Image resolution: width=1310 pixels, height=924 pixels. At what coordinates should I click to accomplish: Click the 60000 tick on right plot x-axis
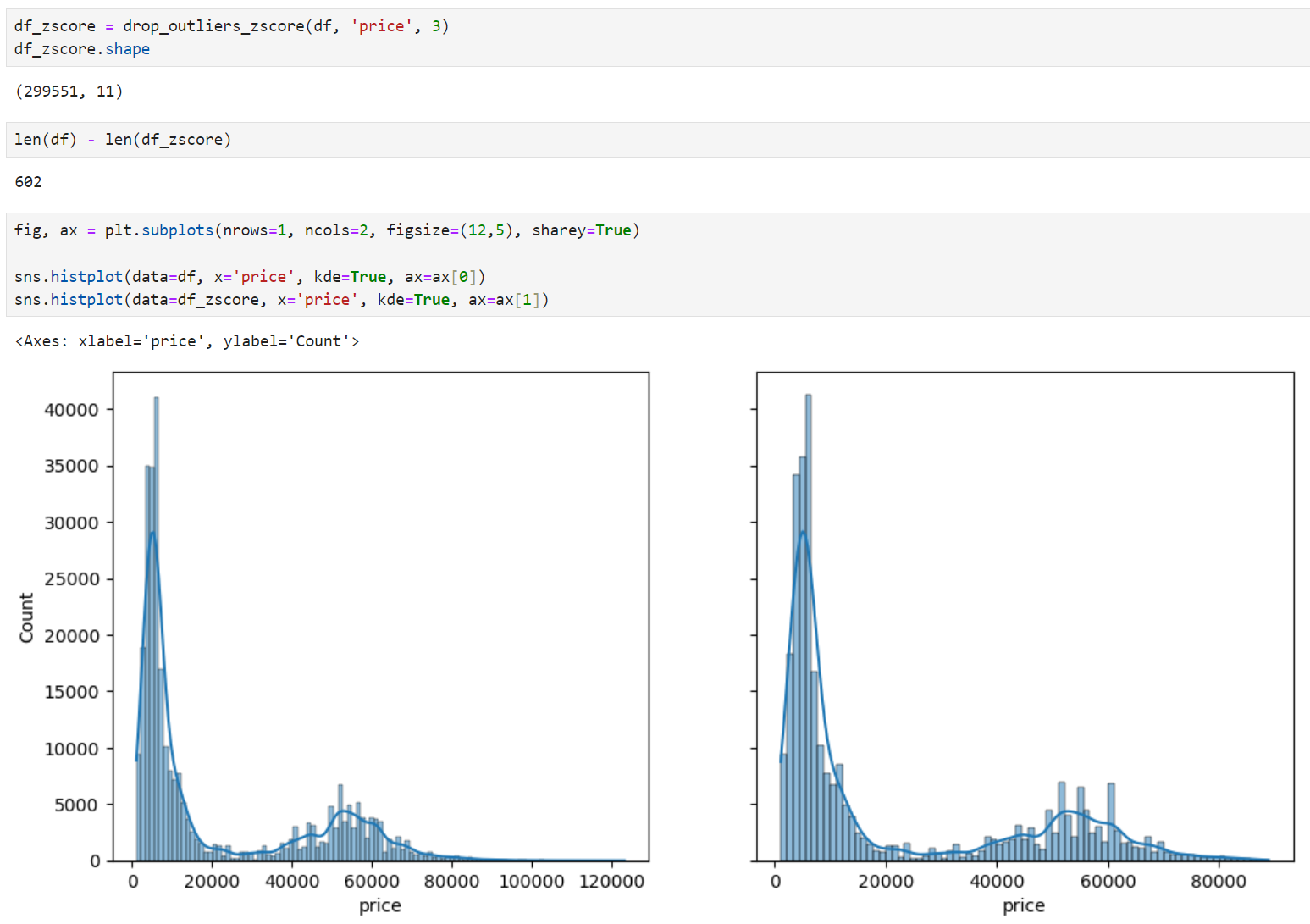(1108, 882)
